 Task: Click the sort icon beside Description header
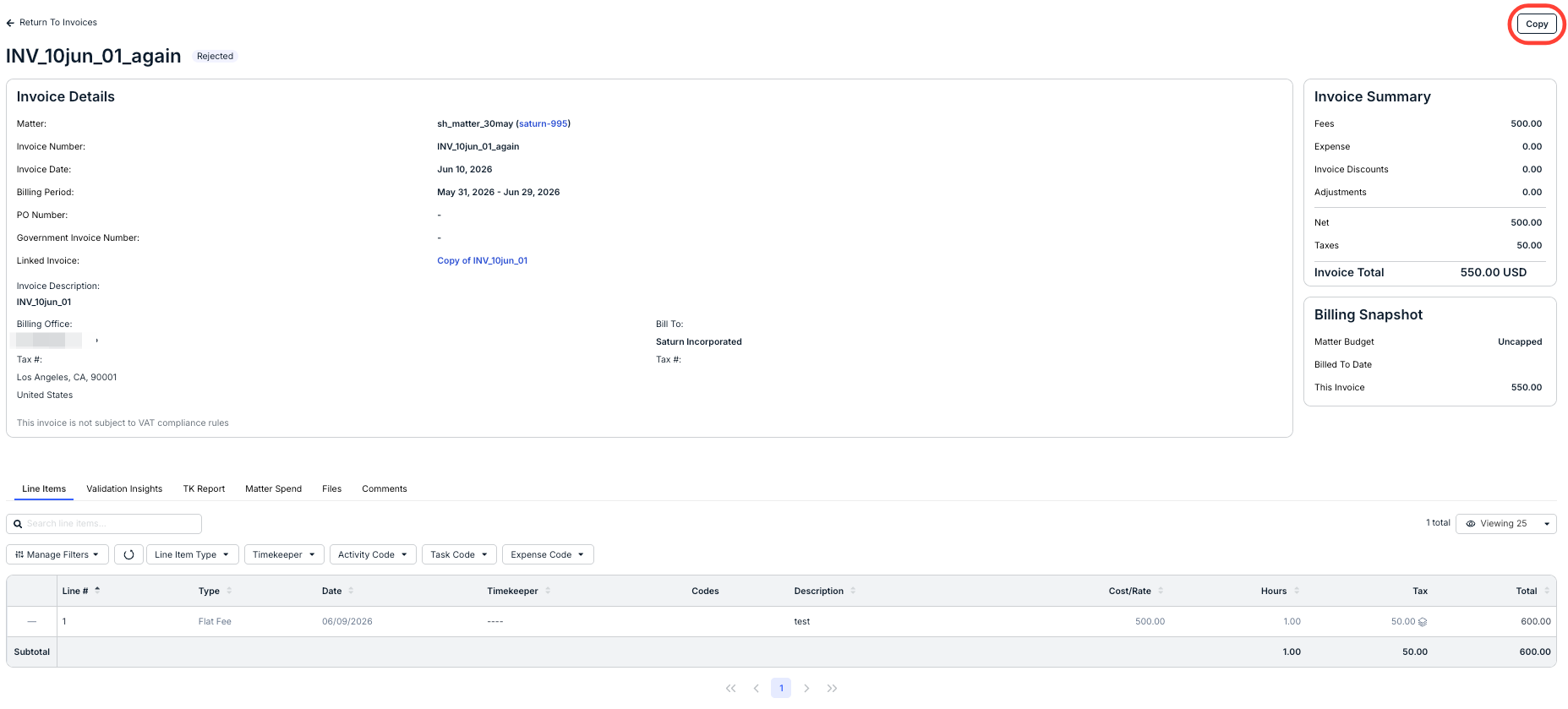pos(853,591)
